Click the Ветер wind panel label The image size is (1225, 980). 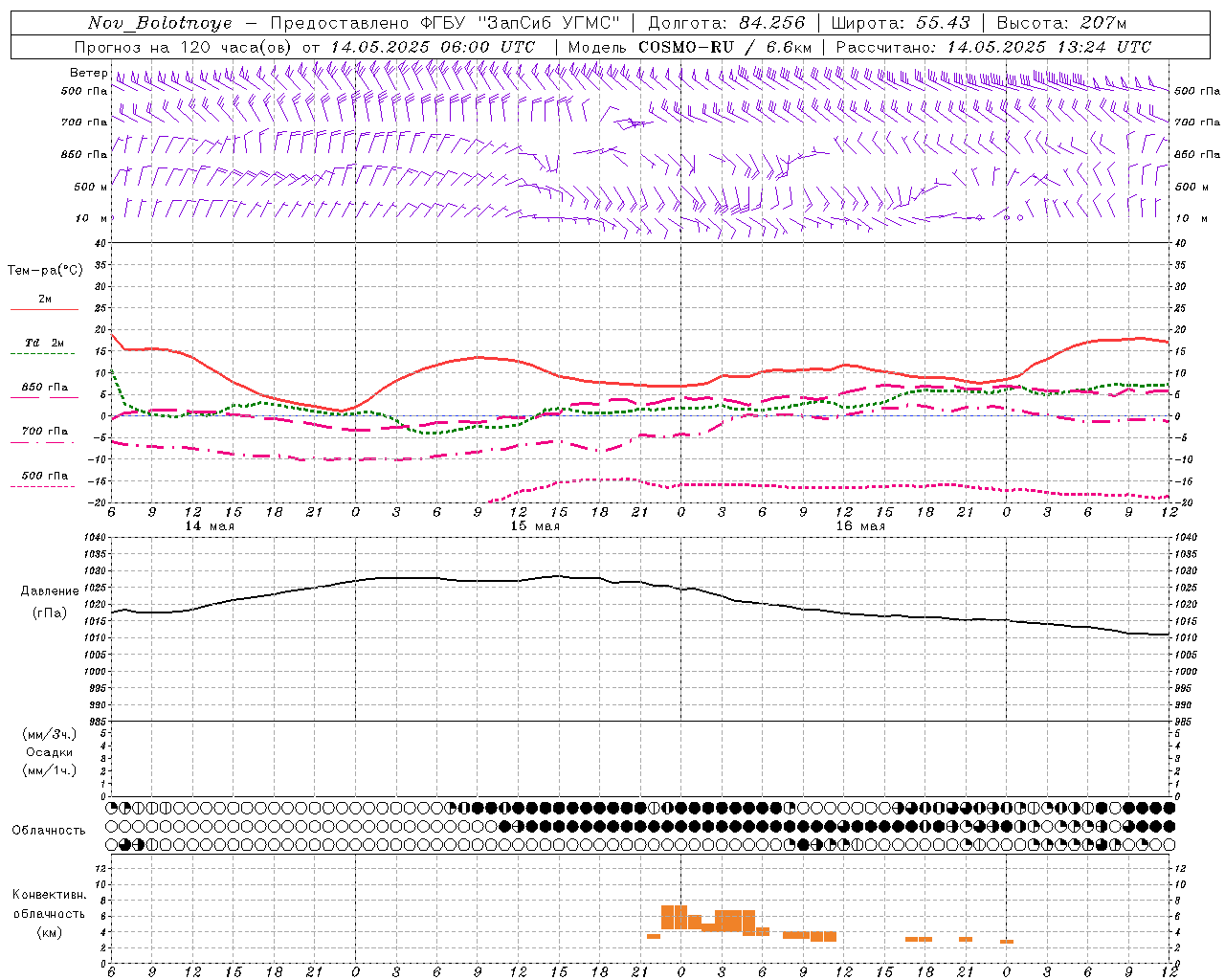88,73
